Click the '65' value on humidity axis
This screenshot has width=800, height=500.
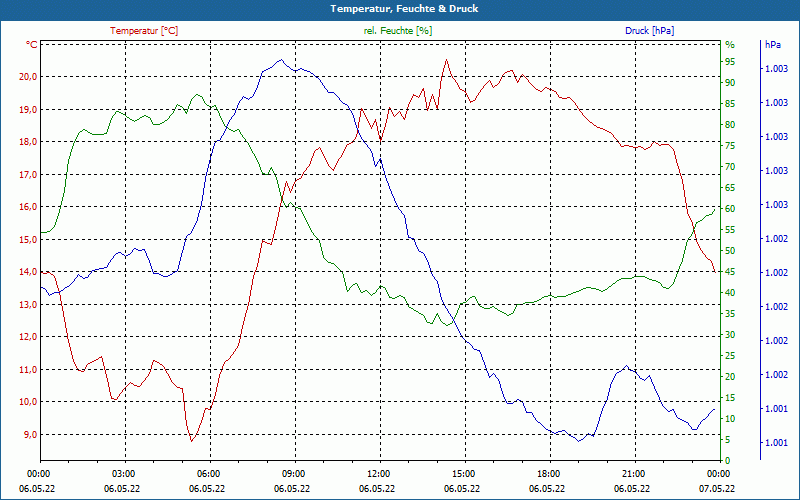[x=730, y=188]
